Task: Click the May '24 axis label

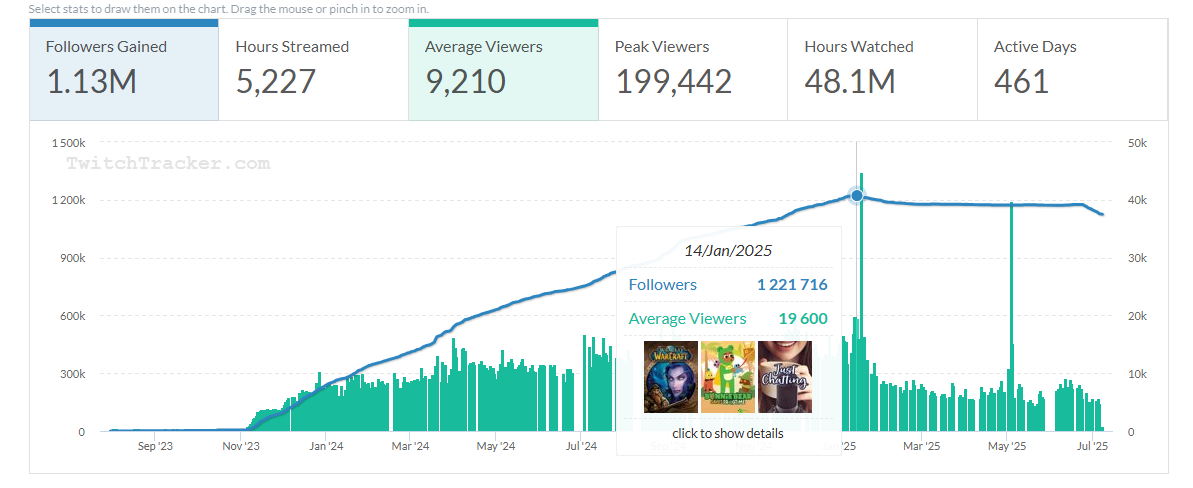Action: tap(497, 446)
